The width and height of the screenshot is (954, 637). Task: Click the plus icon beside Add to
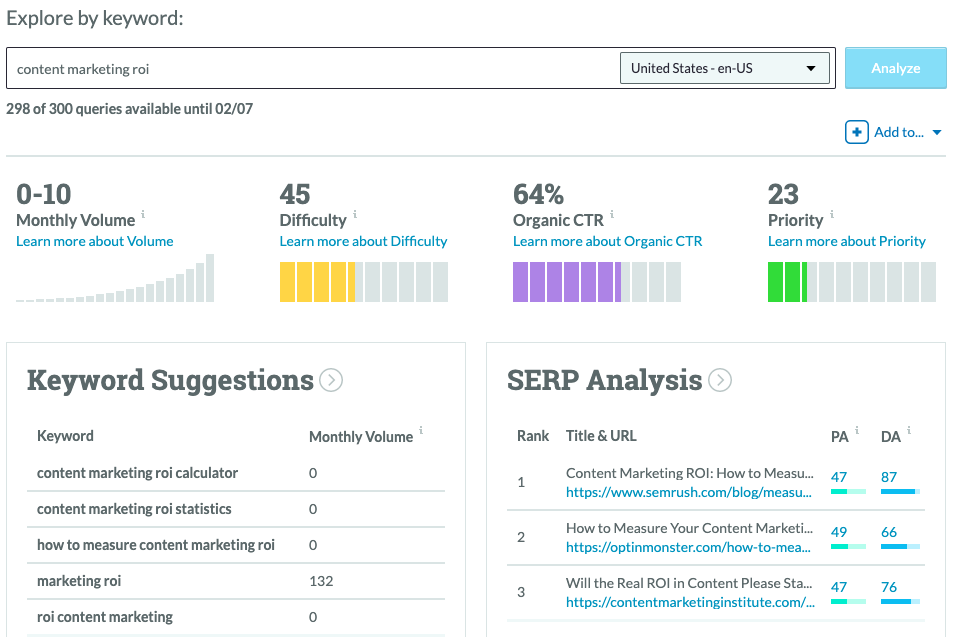coord(856,132)
